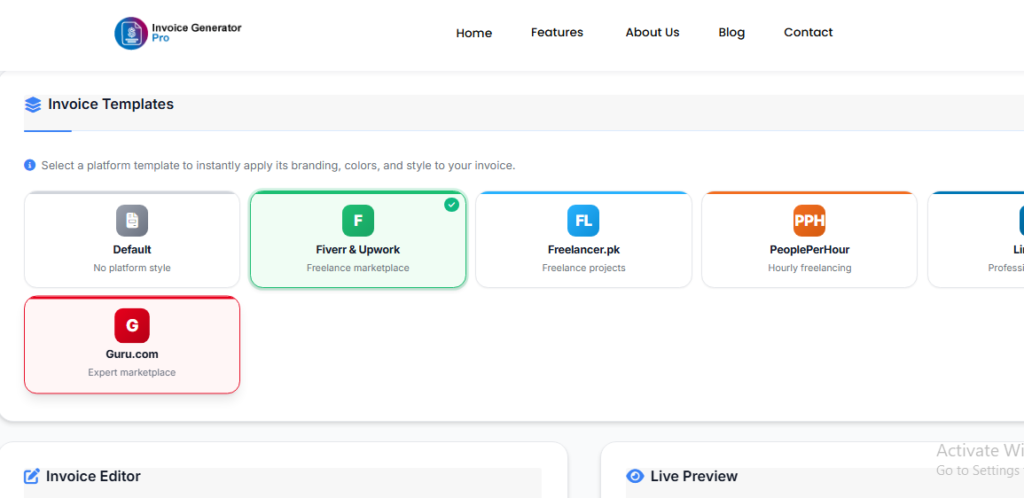Open the Blog menu link
Viewport: 1024px width, 498px height.
(731, 33)
